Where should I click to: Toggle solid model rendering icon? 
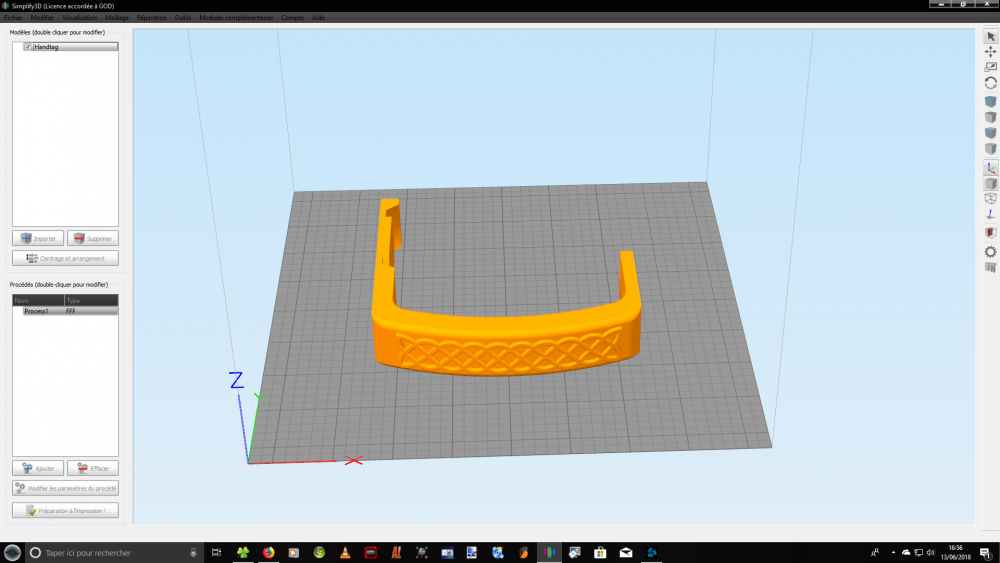[x=990, y=184]
